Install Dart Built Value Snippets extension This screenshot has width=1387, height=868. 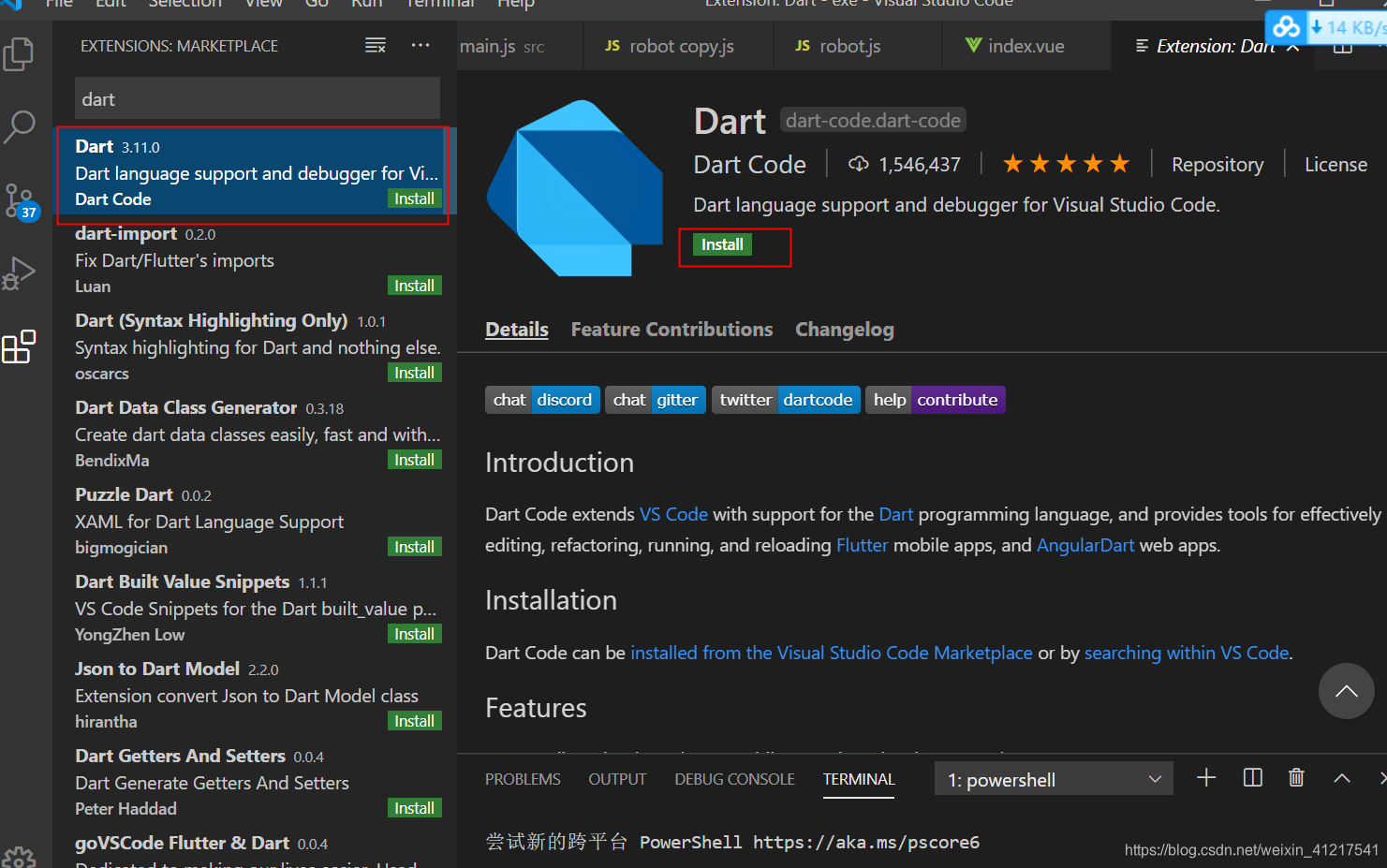pos(414,634)
